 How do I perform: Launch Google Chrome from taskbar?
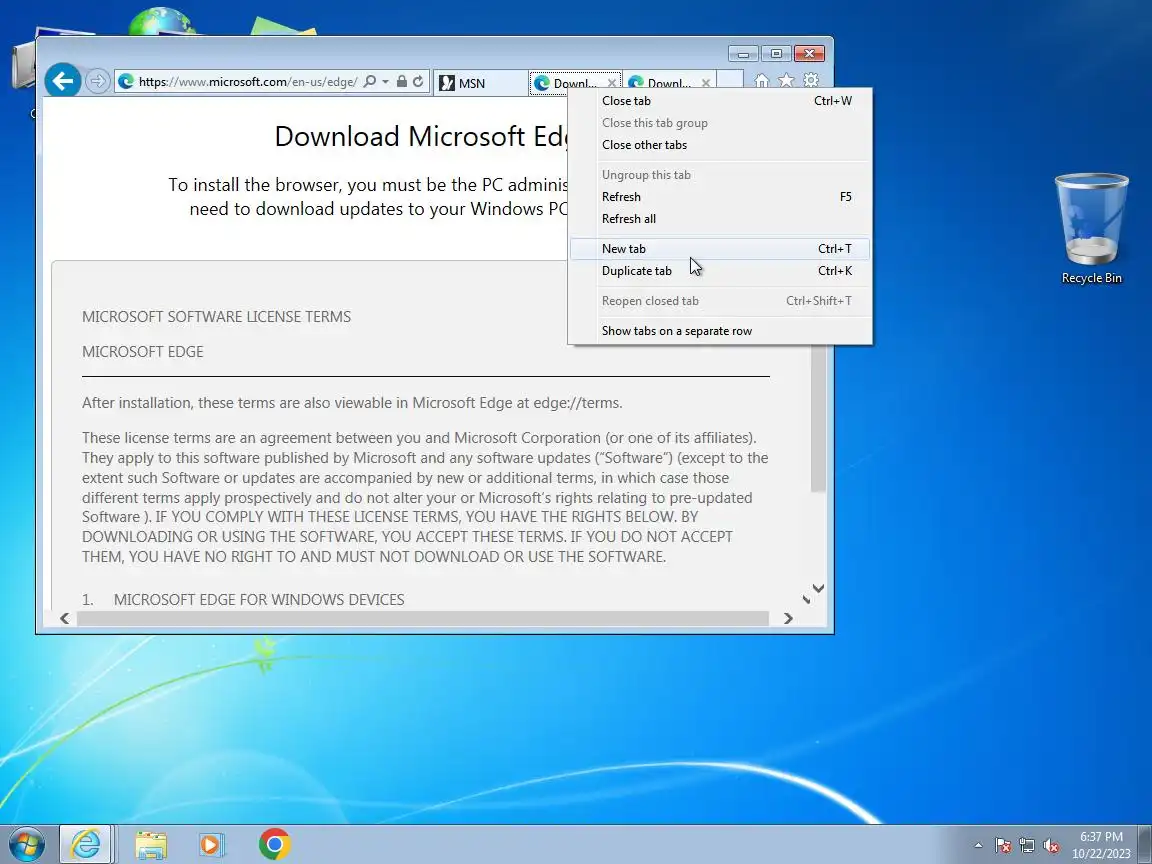tap(275, 844)
